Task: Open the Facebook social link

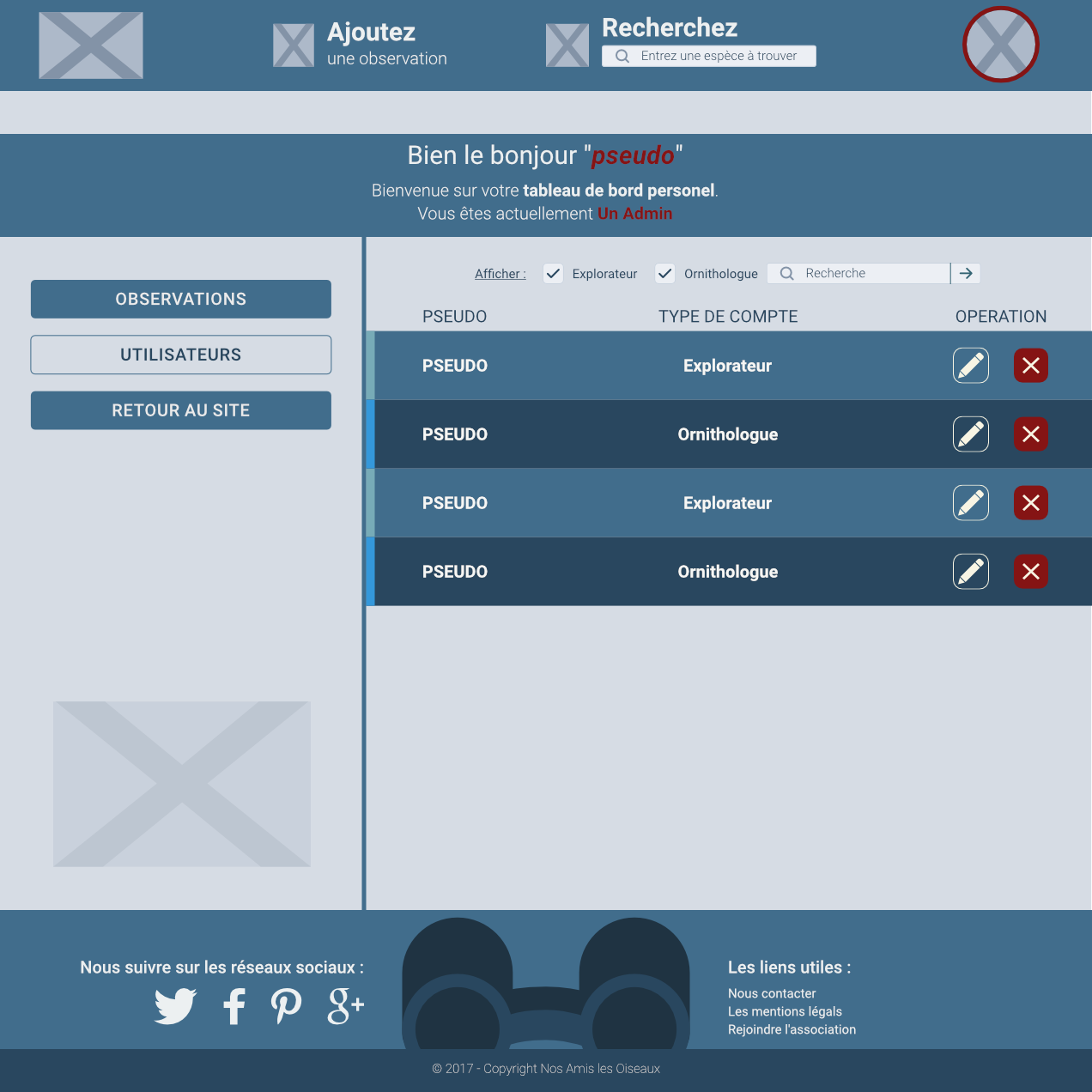Action: coord(234,1006)
